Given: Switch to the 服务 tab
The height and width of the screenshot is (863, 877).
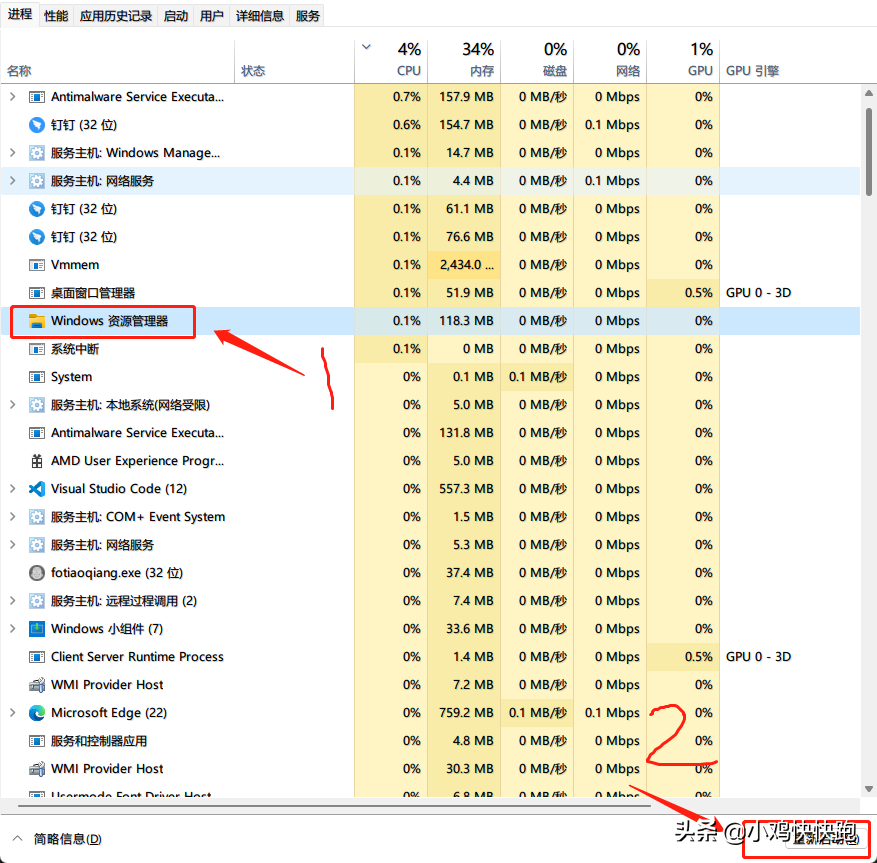Looking at the screenshot, I should 308,16.
